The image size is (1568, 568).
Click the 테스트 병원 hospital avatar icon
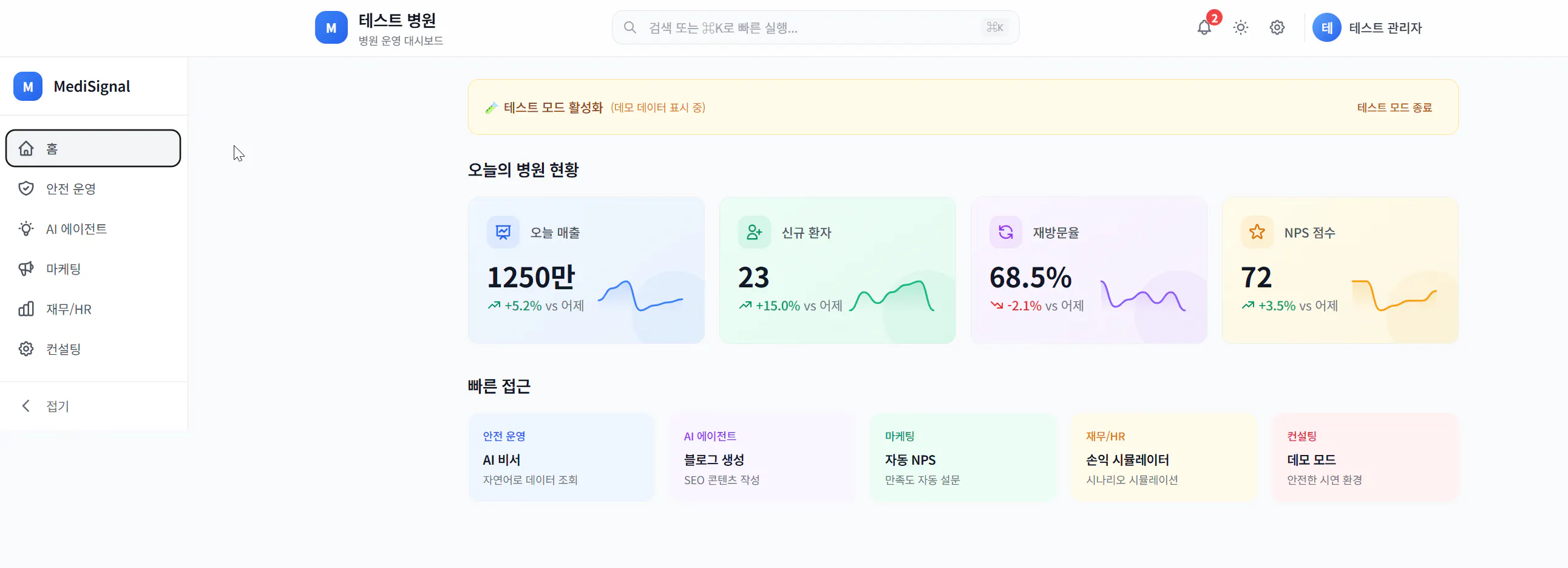tap(330, 27)
